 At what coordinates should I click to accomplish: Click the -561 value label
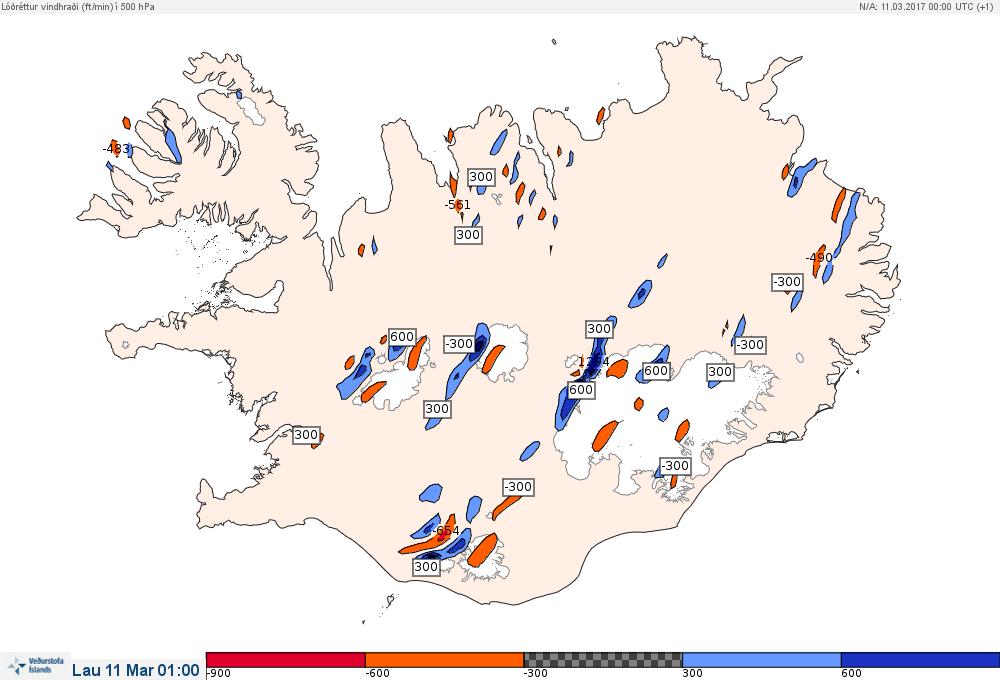point(457,205)
